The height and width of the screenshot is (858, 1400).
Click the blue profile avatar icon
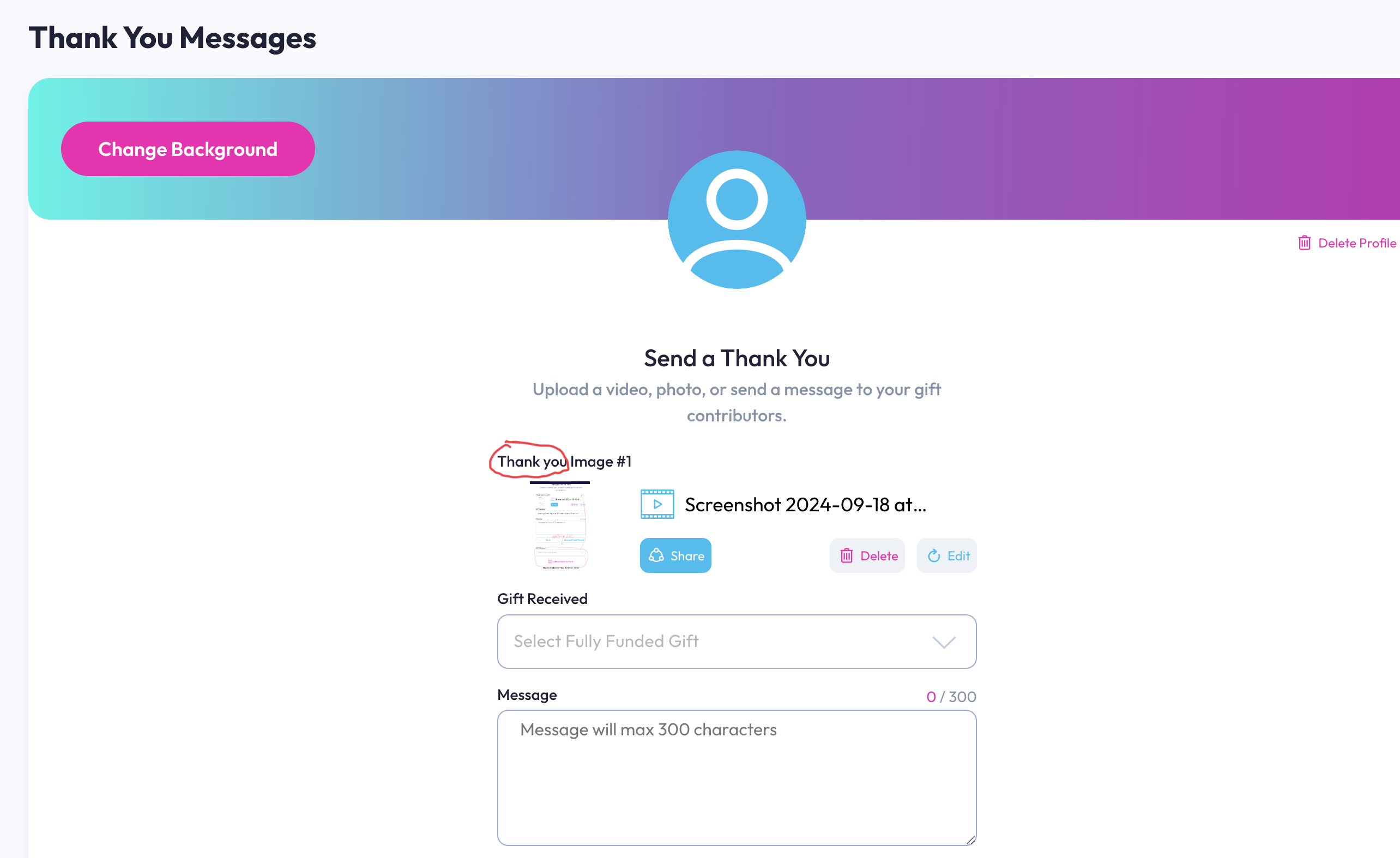(737, 220)
